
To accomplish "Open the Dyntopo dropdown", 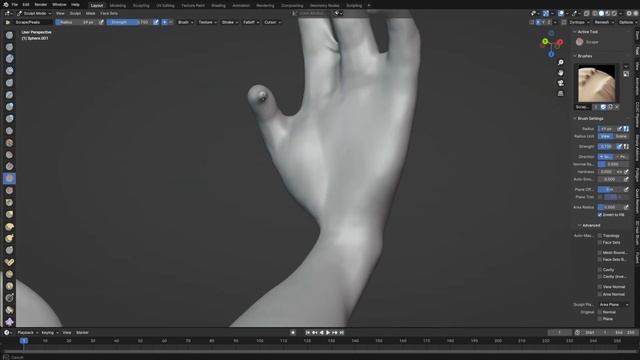I will [579, 22].
